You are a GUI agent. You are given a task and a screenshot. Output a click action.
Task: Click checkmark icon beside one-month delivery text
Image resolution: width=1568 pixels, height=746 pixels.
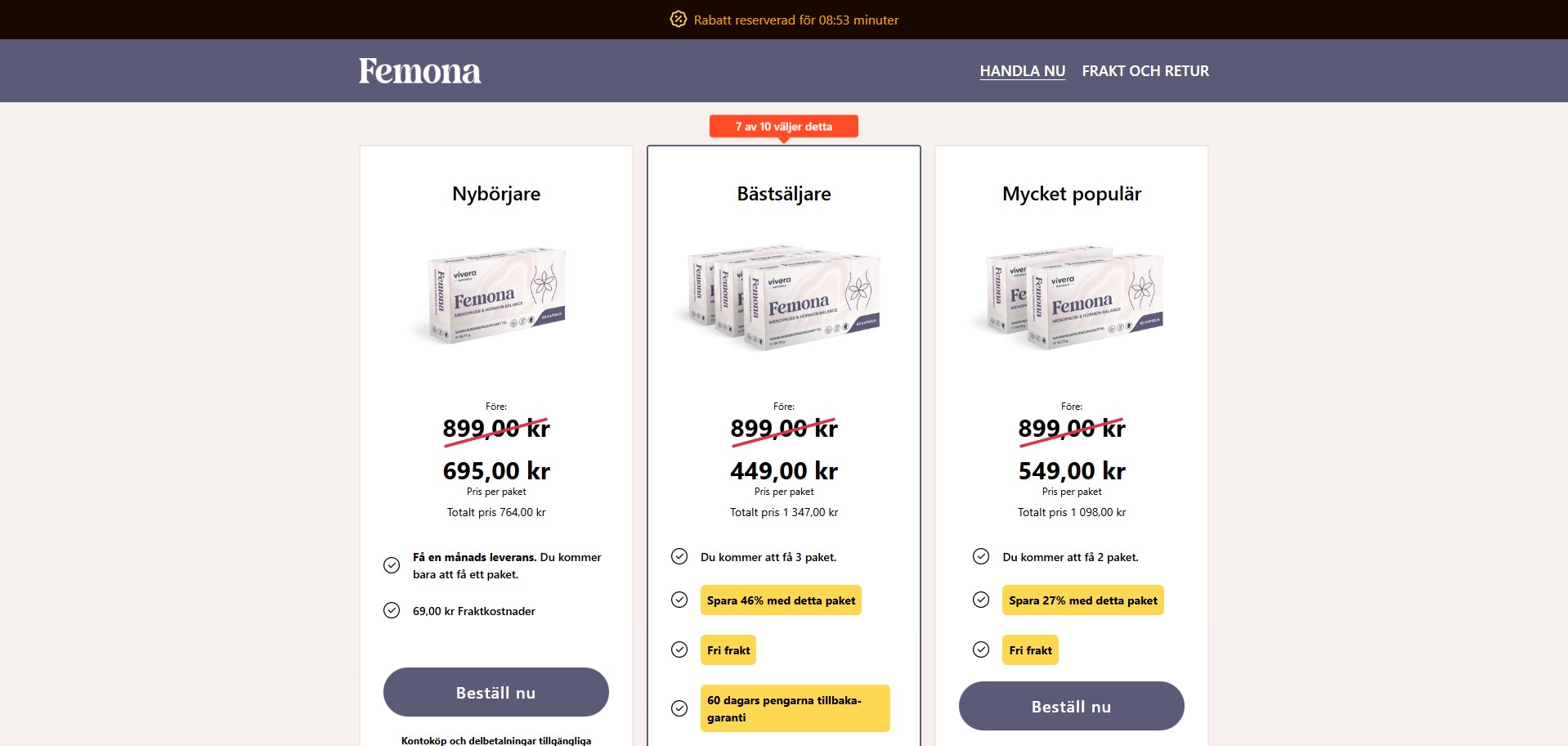(x=392, y=565)
